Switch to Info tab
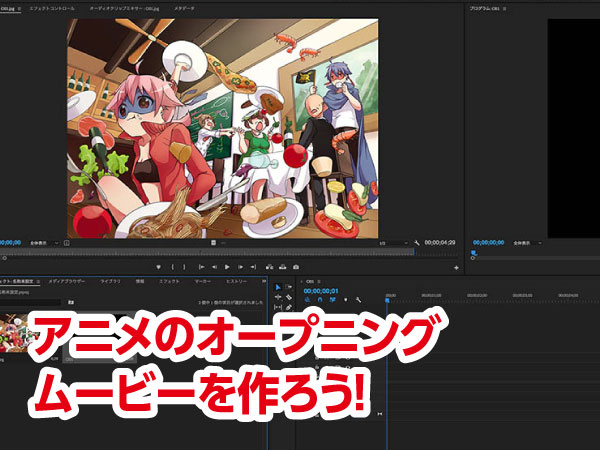 (x=140, y=281)
